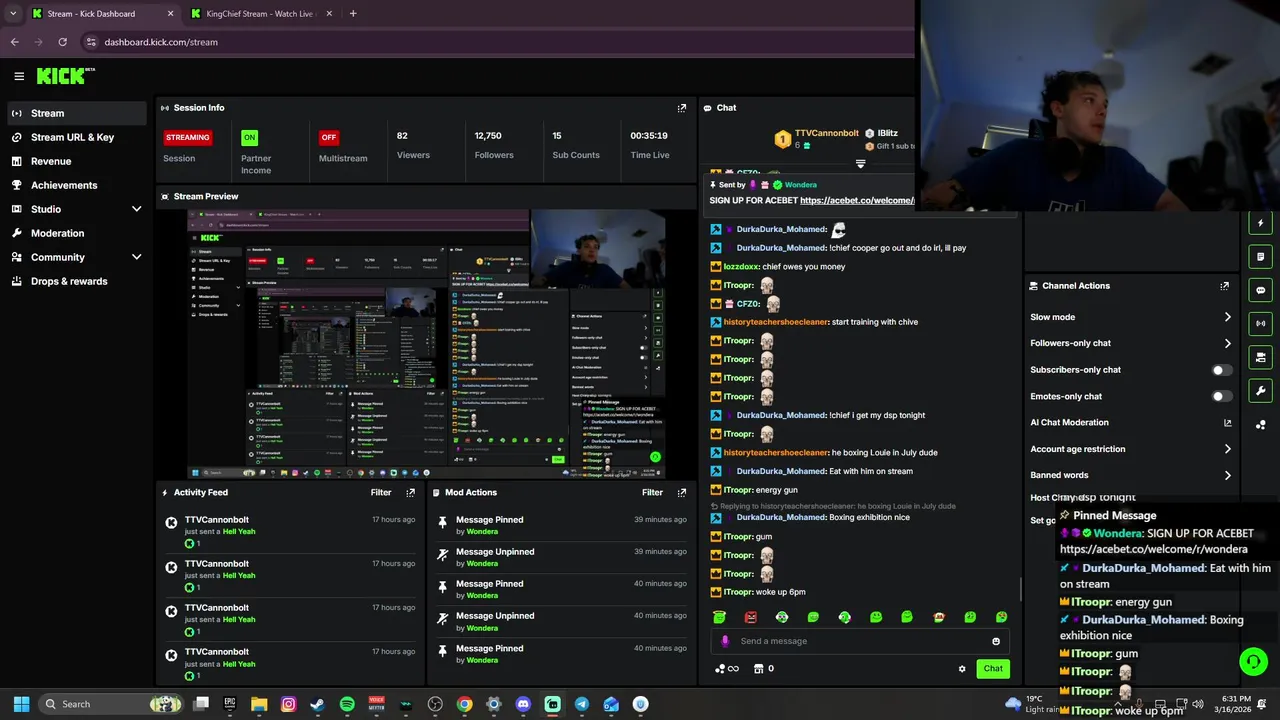Screen dimensions: 1280x720
Task: Click the acebet.co link in pinned message
Action: (x=857, y=200)
